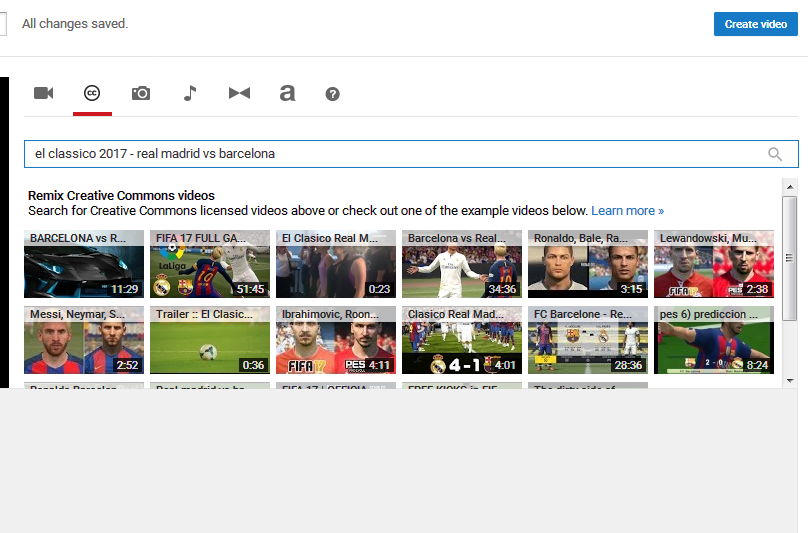Open the videos tab camera icon
Image resolution: width=808 pixels, height=533 pixels.
(x=44, y=93)
